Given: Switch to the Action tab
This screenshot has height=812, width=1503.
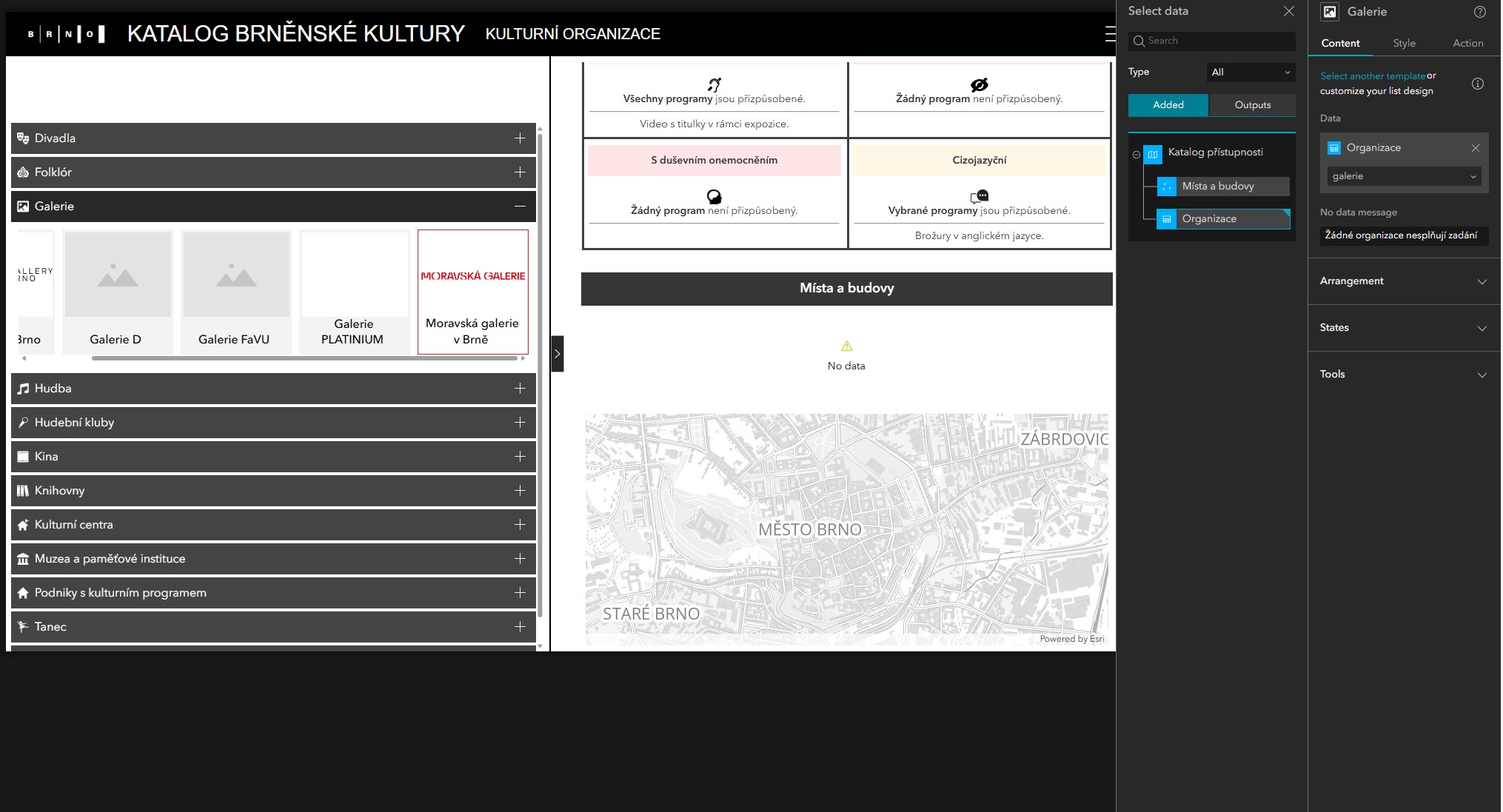Looking at the screenshot, I should tap(1467, 43).
